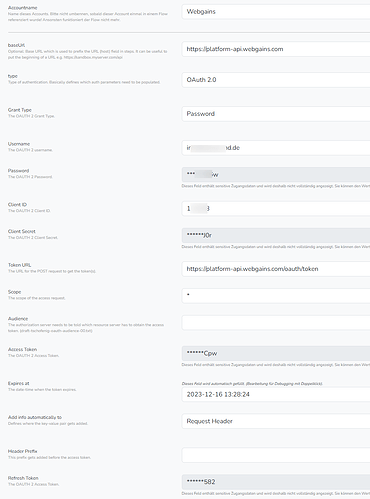Focus the empty Header Prefix field
The image size is (370, 499).
coord(276,455)
